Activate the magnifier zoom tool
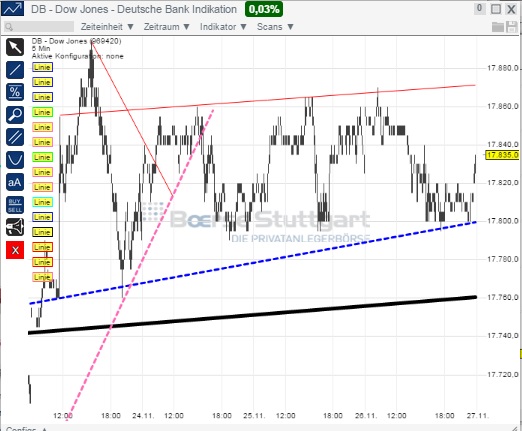 (x=15, y=114)
